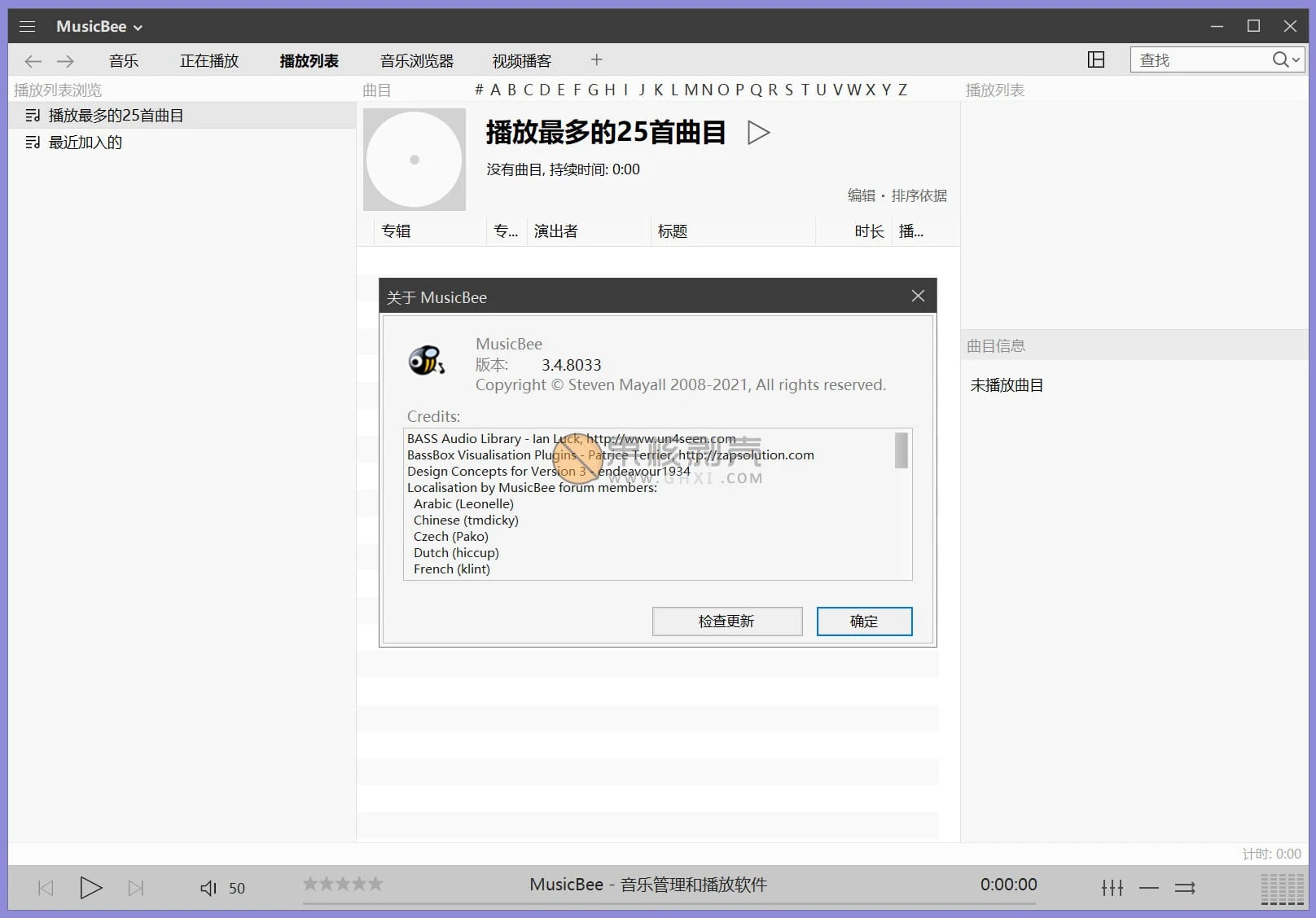Click the version number 3.4.8033
The width and height of the screenshot is (1316, 918).
point(572,365)
